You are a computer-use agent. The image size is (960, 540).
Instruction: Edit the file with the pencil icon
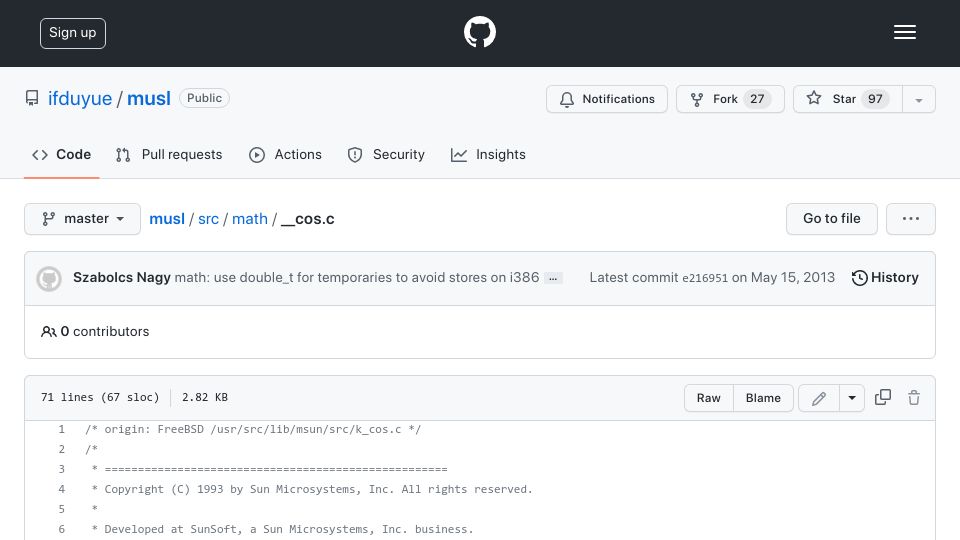(819, 398)
